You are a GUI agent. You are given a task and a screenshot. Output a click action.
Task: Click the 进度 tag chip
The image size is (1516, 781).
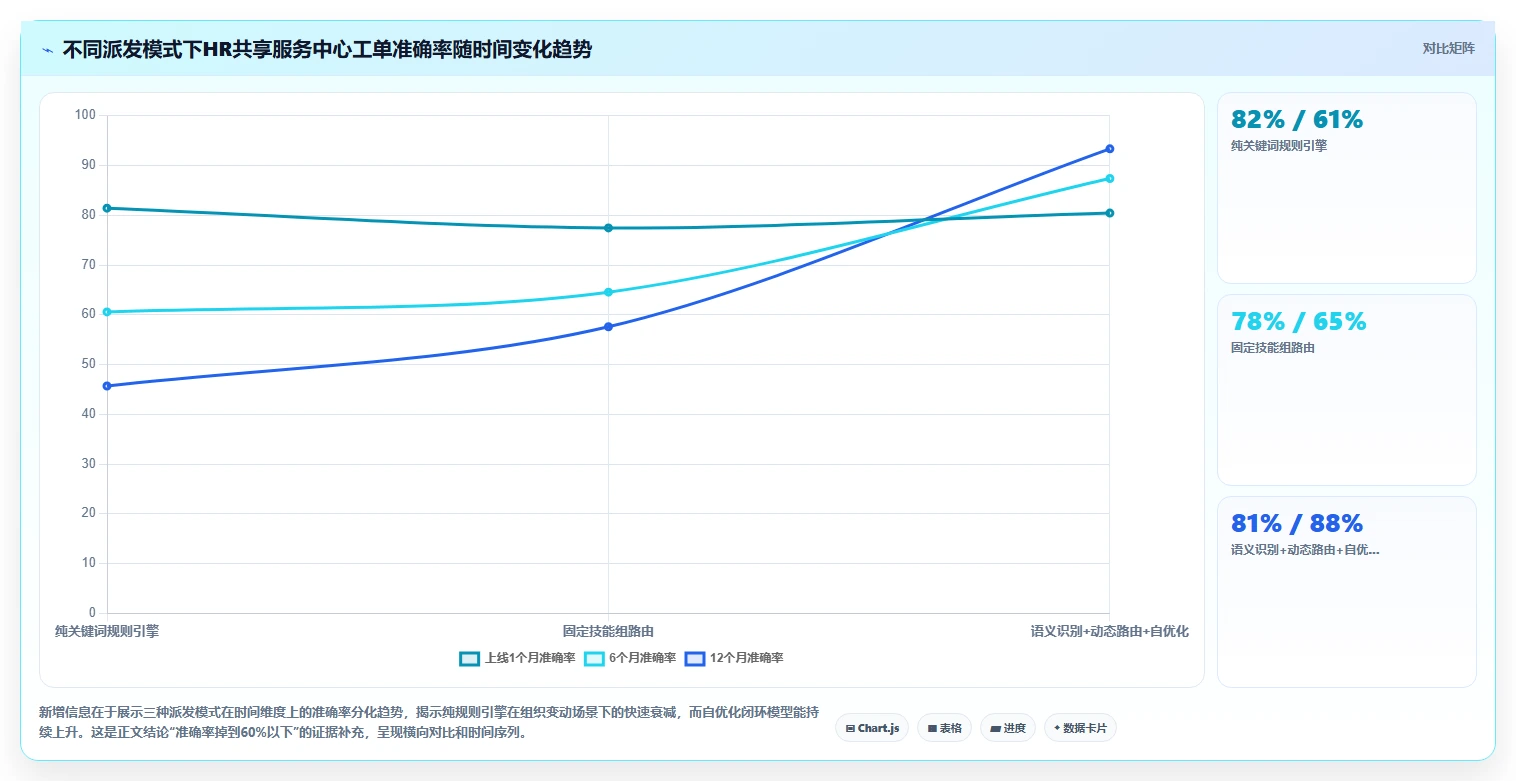(1008, 728)
